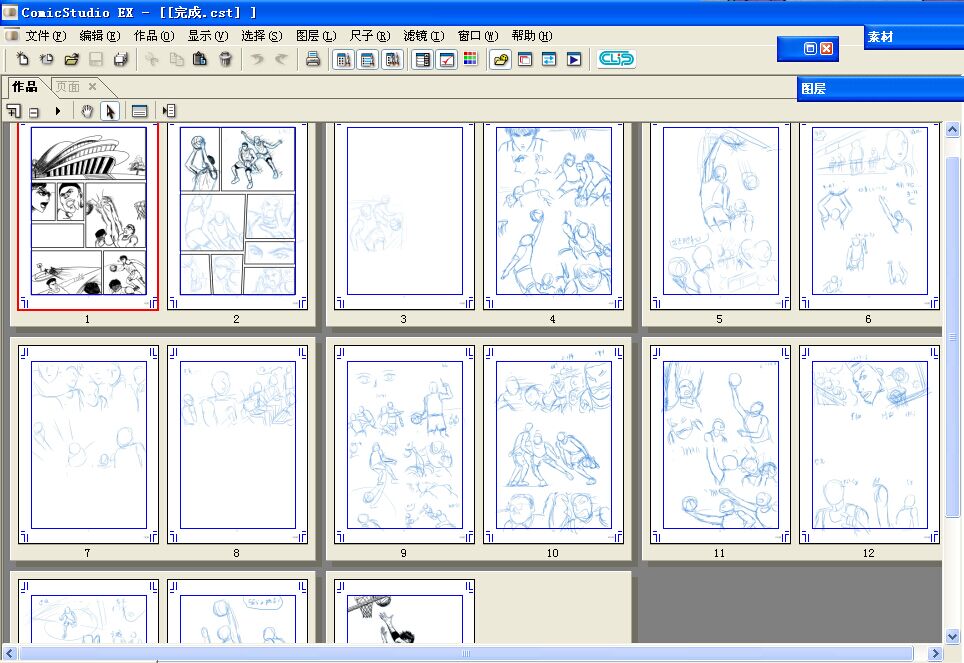Open the 尺子(R) menu
Image resolution: width=964 pixels, height=663 pixels.
tap(369, 36)
